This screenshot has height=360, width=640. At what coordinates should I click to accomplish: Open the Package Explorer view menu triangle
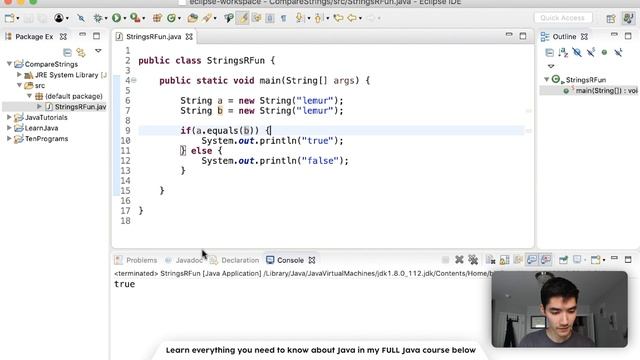click(x=98, y=51)
